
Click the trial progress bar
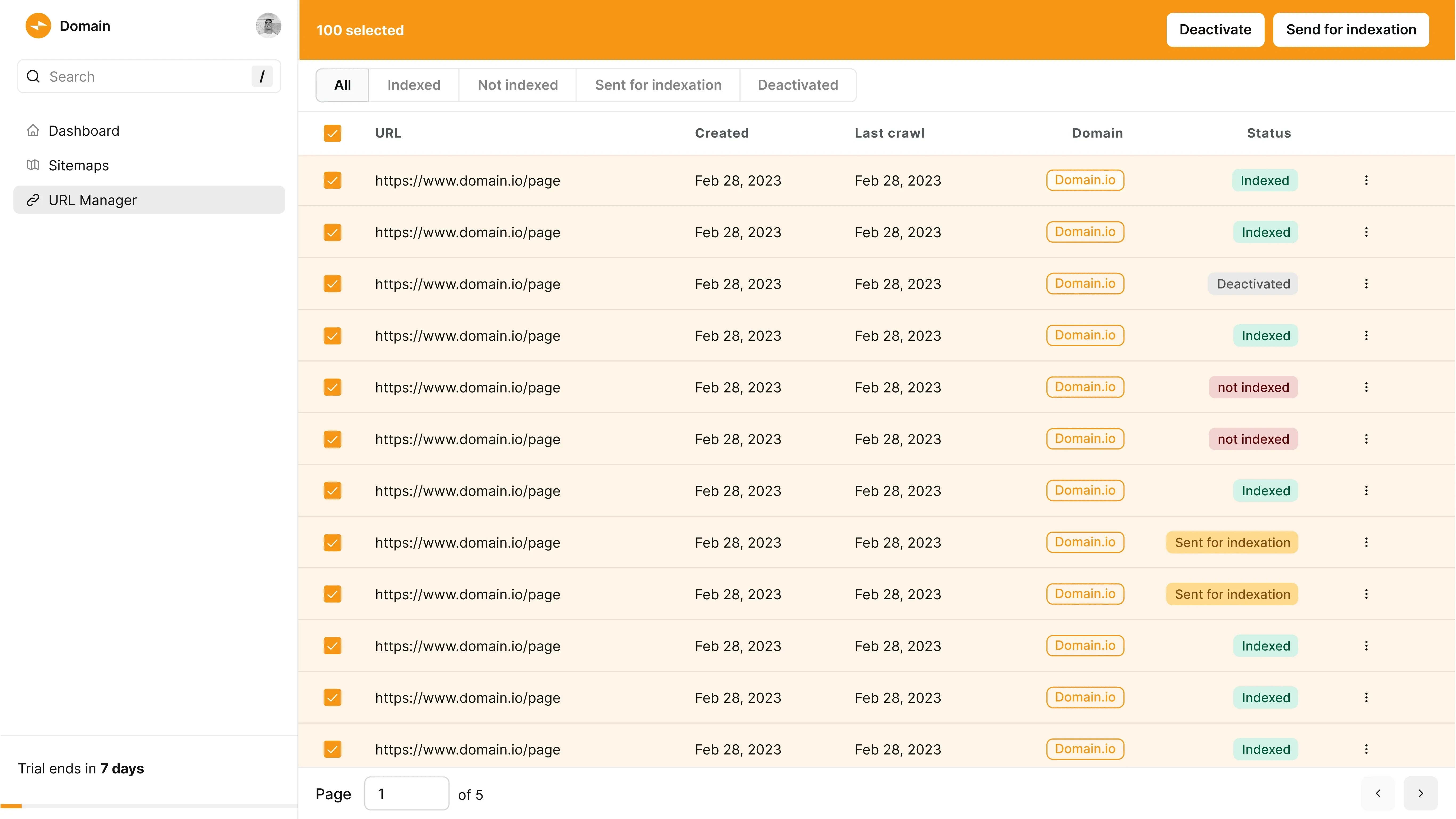point(149,806)
